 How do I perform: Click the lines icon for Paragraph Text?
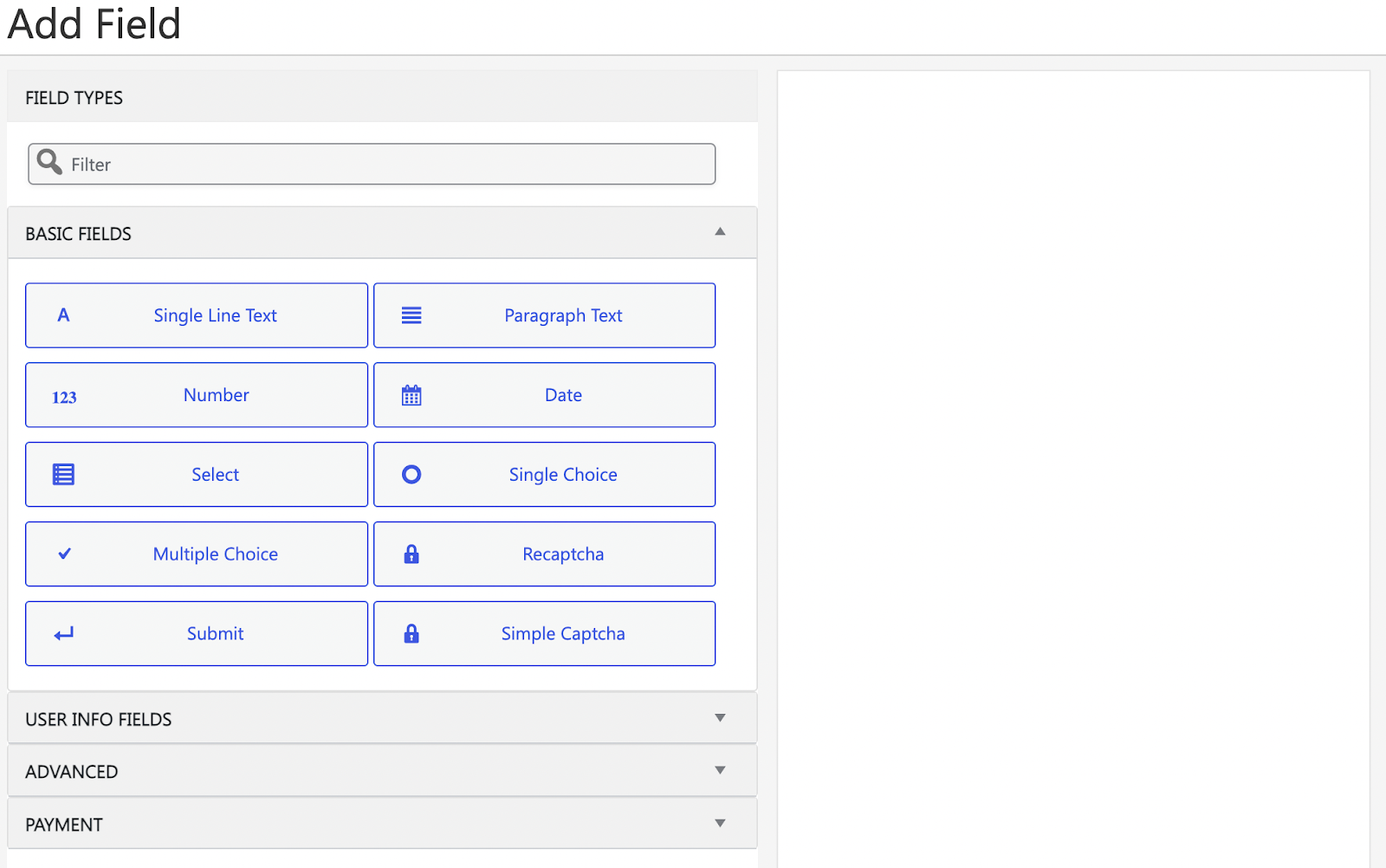(x=411, y=315)
